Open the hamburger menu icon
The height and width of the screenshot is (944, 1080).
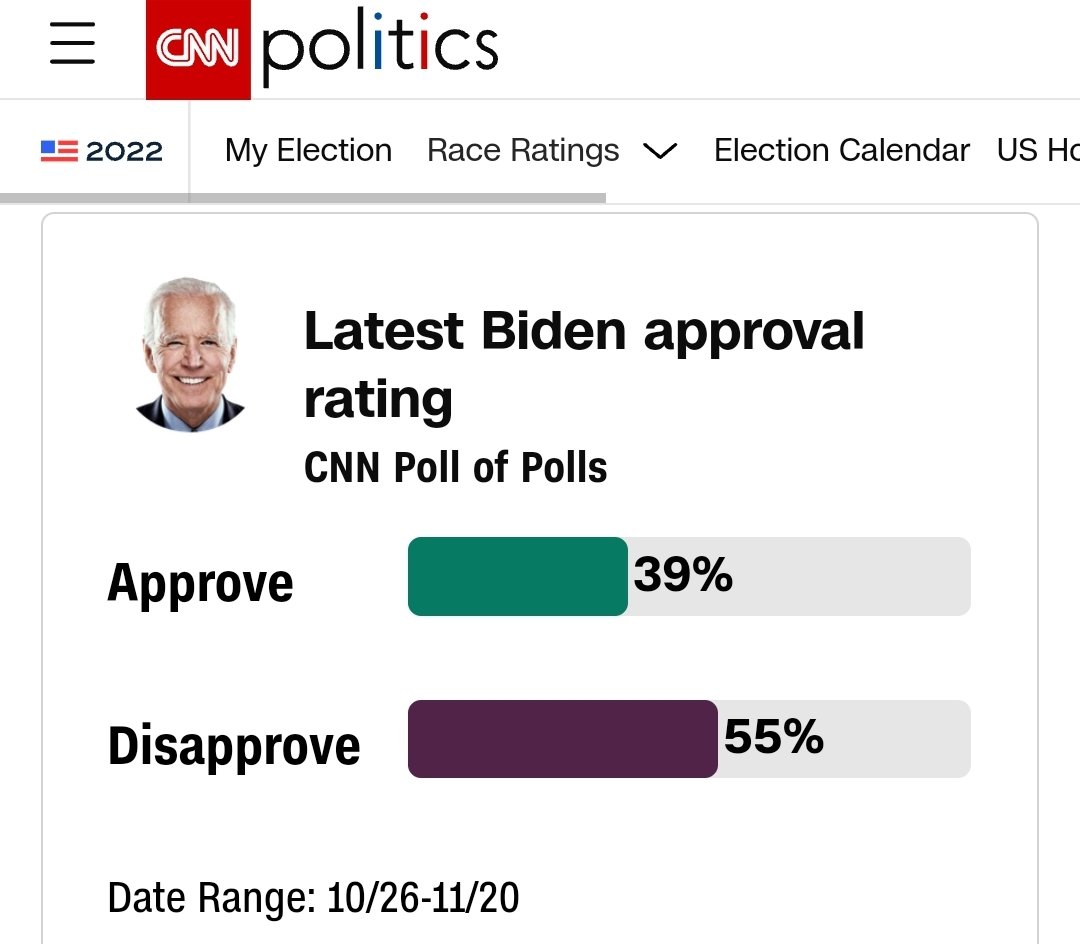coord(72,43)
